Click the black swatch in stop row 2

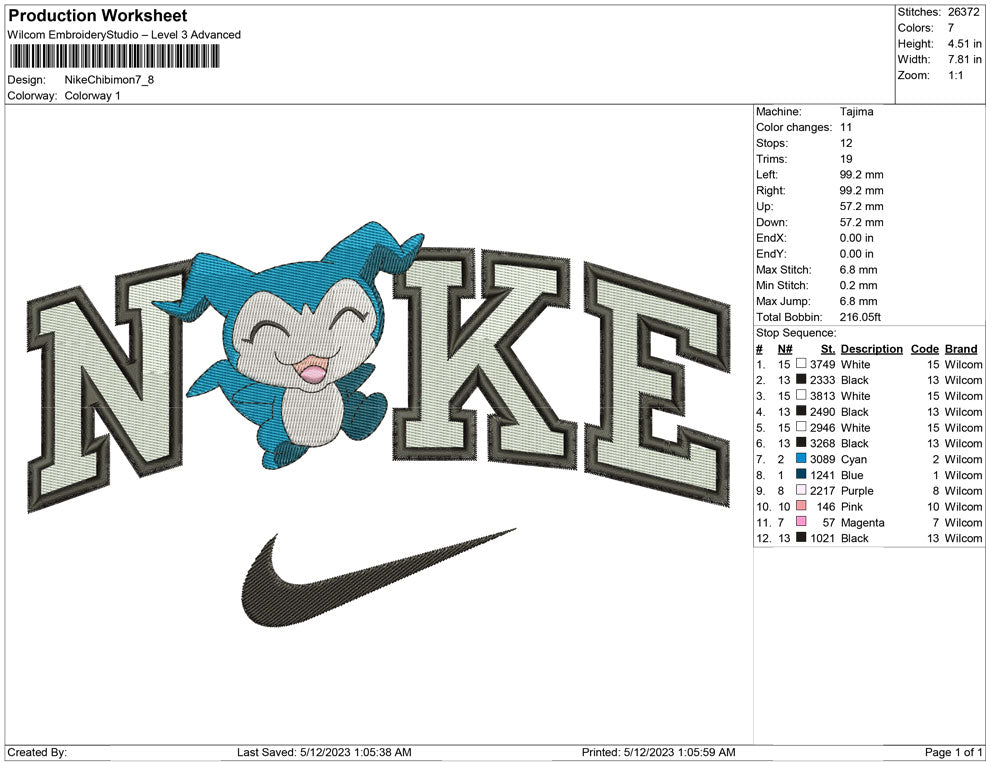[801, 379]
